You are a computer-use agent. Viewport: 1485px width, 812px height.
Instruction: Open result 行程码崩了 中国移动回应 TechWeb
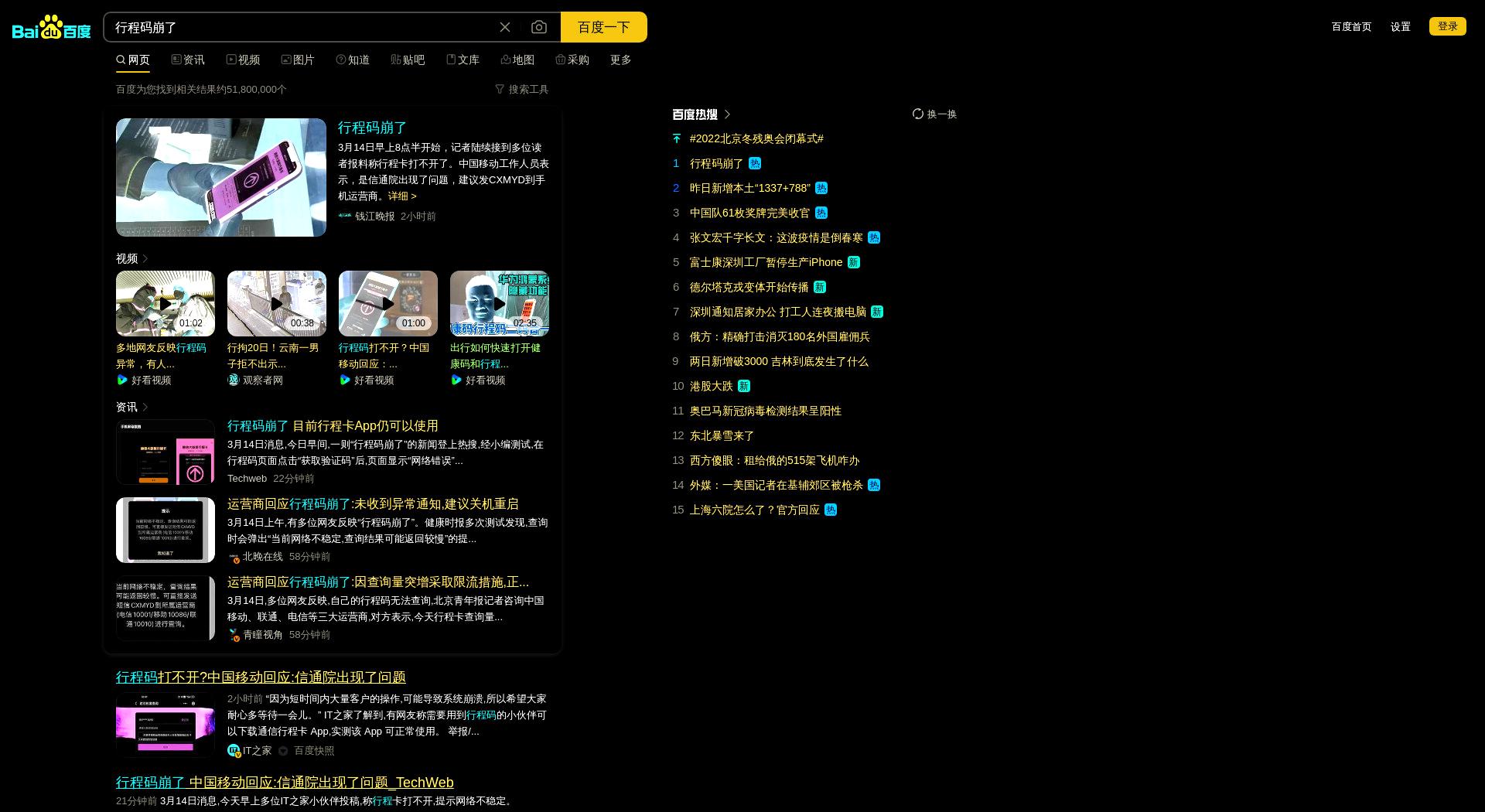click(285, 782)
